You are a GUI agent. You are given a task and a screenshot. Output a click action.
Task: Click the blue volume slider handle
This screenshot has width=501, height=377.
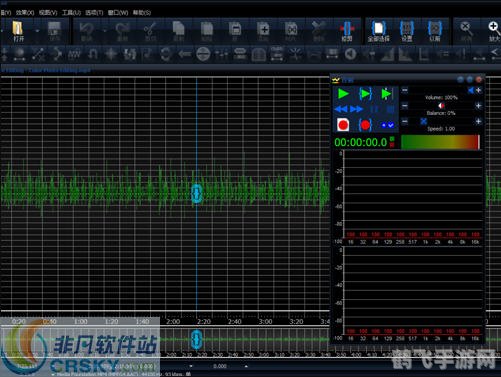[x=470, y=90]
